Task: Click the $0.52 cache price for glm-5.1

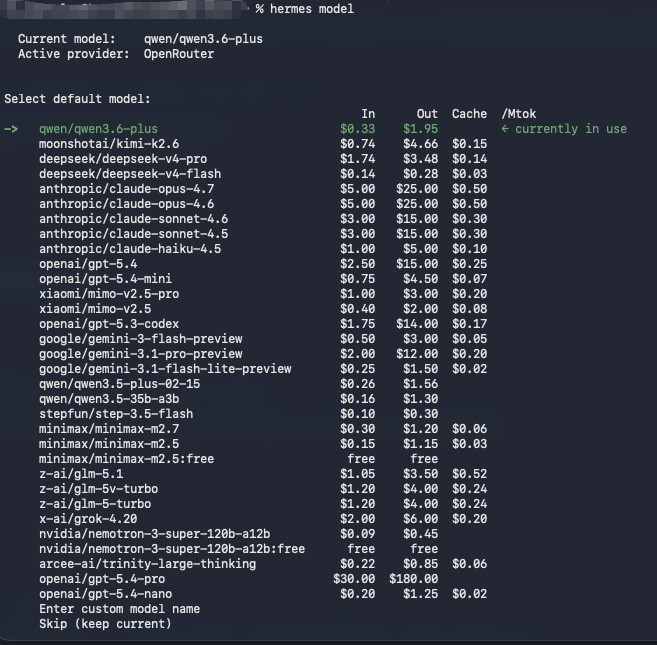Action: [469, 474]
